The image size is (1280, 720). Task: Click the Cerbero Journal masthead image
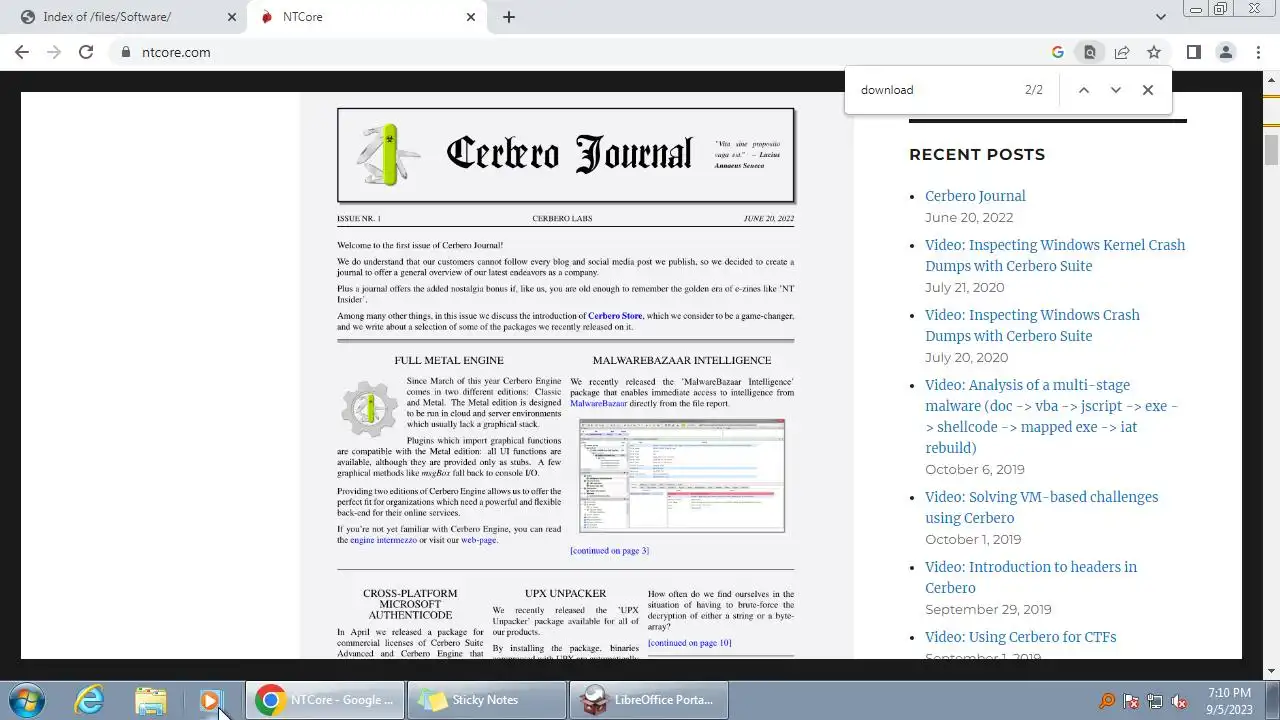pos(566,155)
